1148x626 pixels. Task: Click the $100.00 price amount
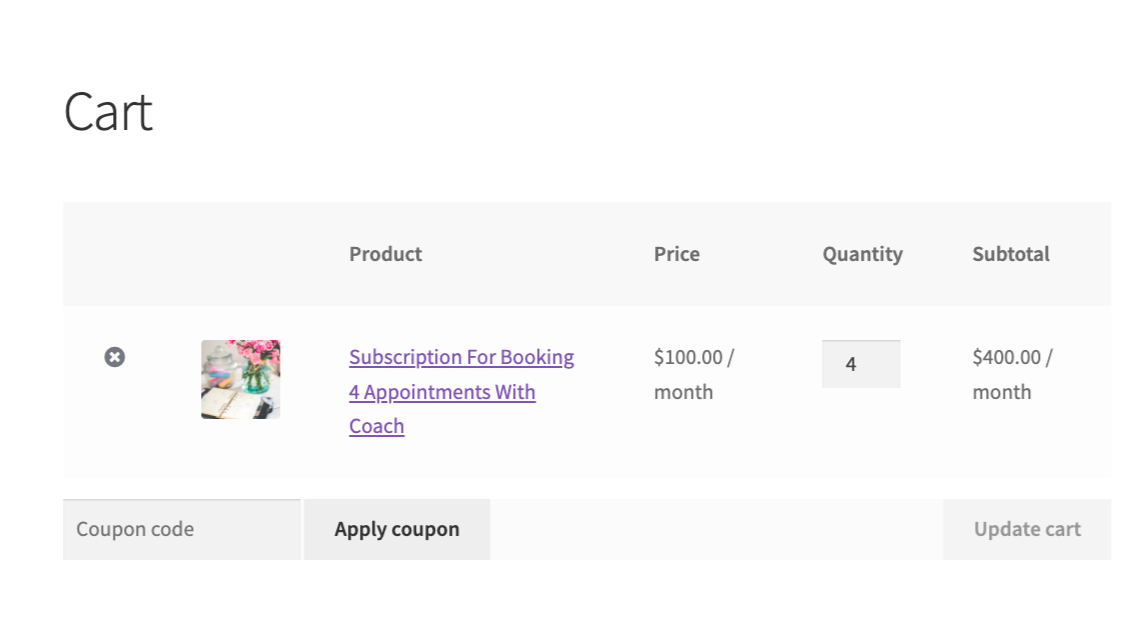688,357
